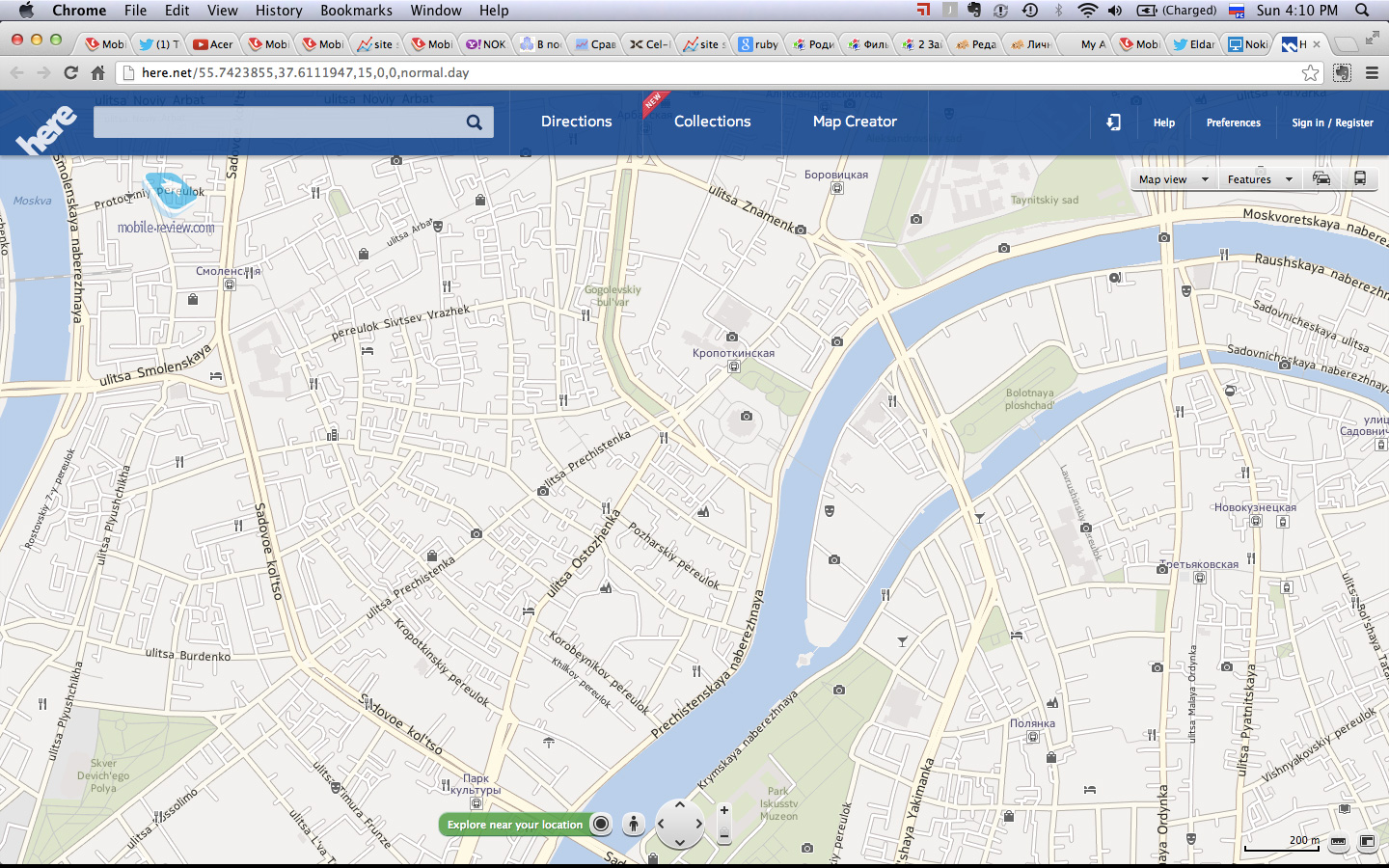1389x868 pixels.
Task: Open Spotlight search in menu bar
Action: coord(1362,11)
